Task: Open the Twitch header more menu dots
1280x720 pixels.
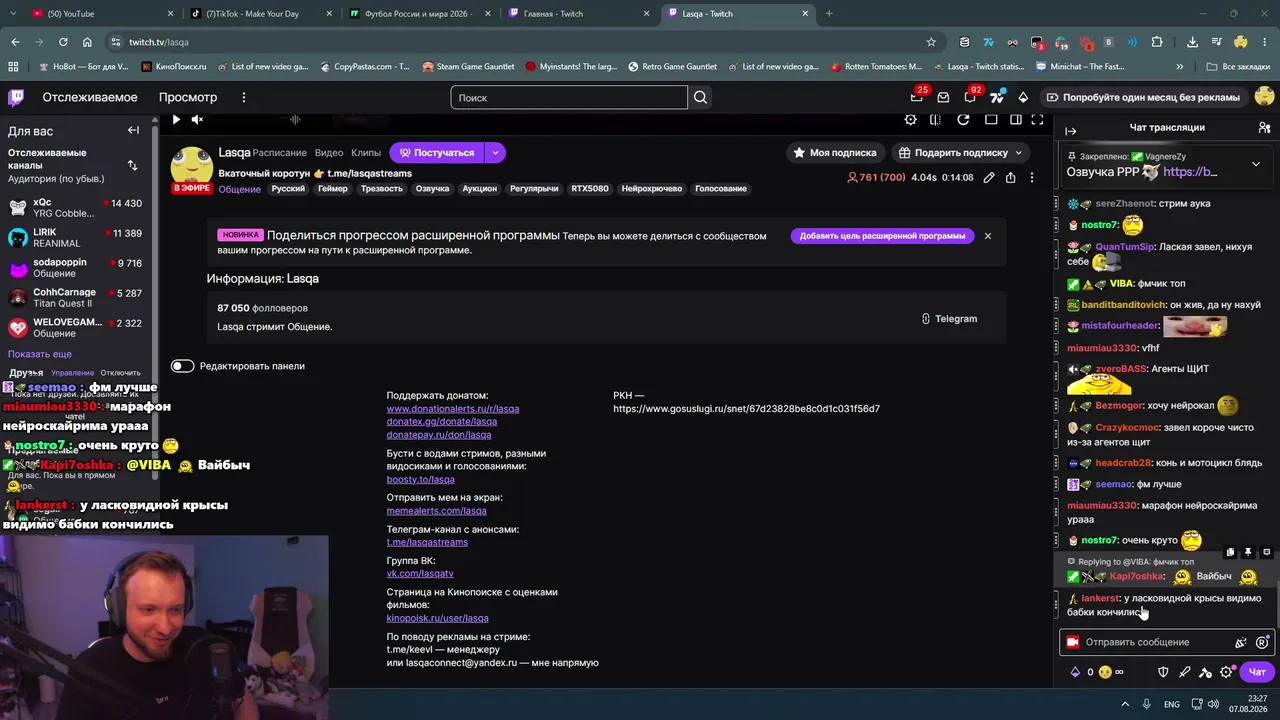Action: coord(243,97)
